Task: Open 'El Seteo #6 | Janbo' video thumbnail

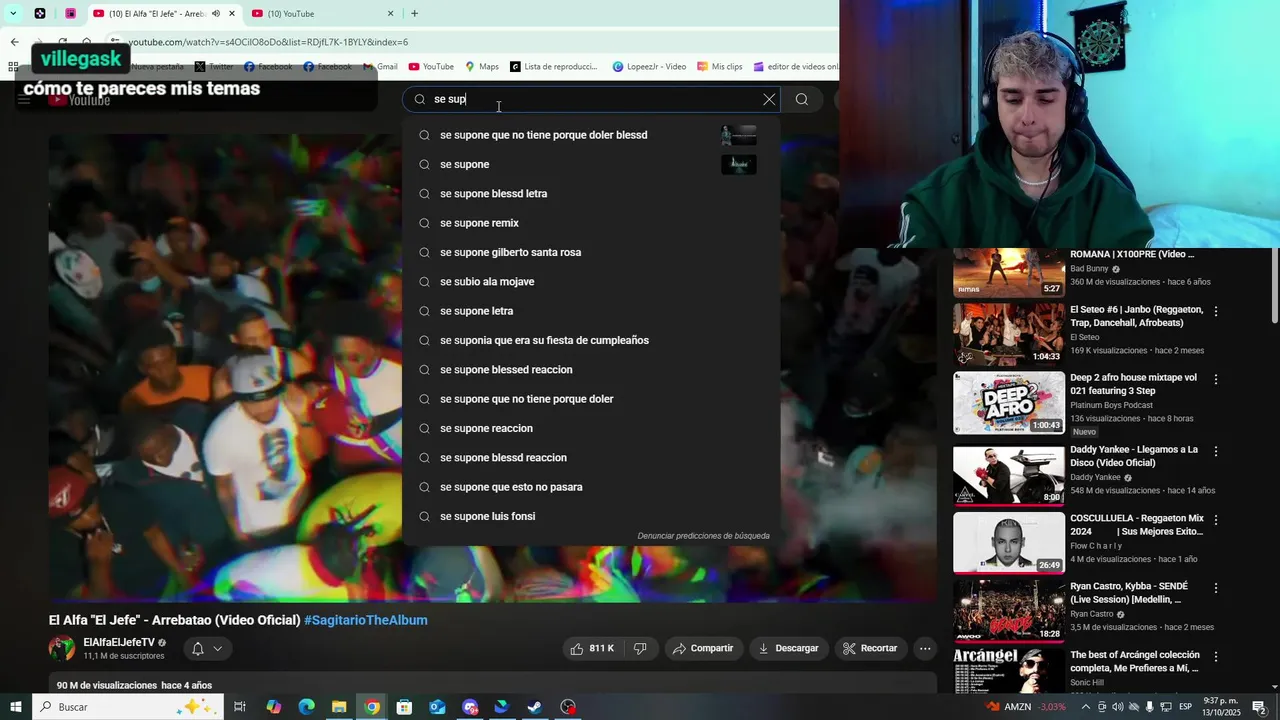Action: point(1009,334)
